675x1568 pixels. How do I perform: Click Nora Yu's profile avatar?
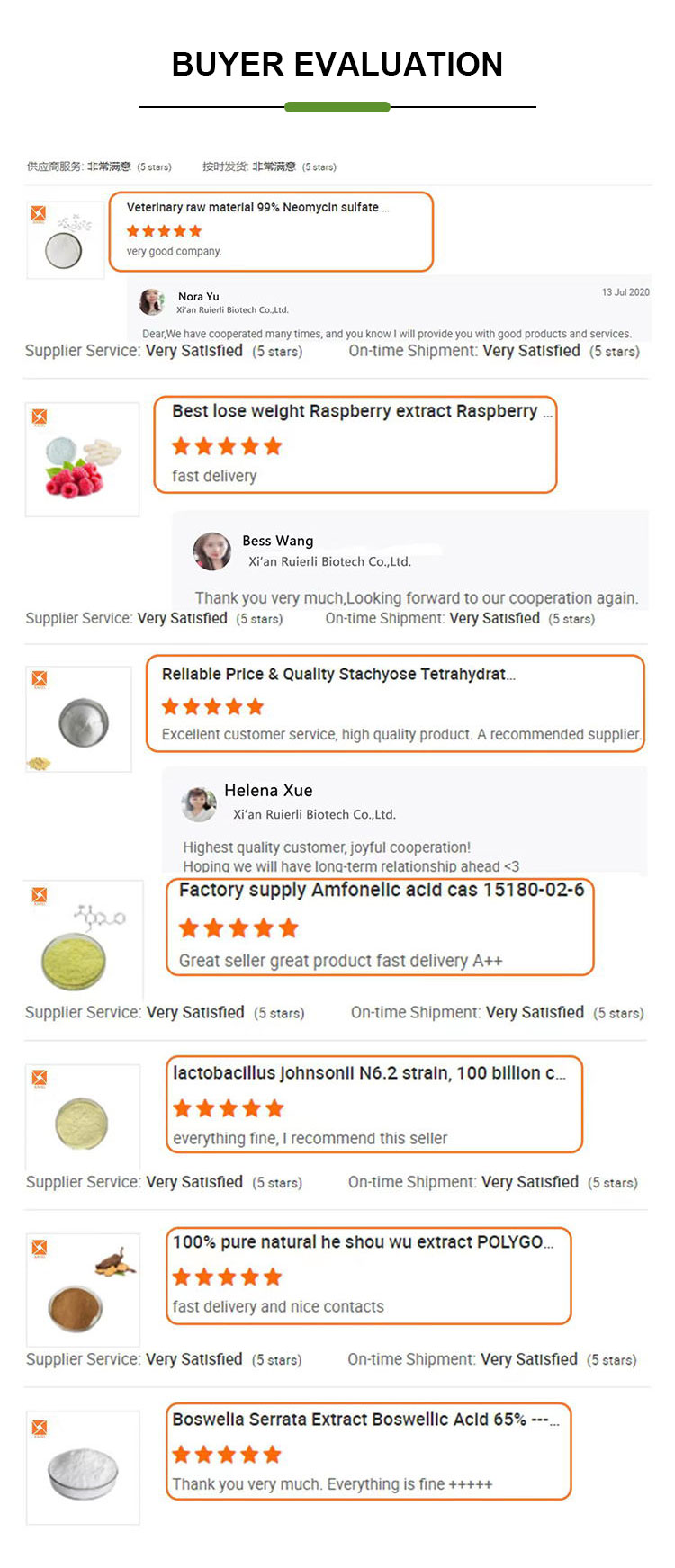pos(152,301)
